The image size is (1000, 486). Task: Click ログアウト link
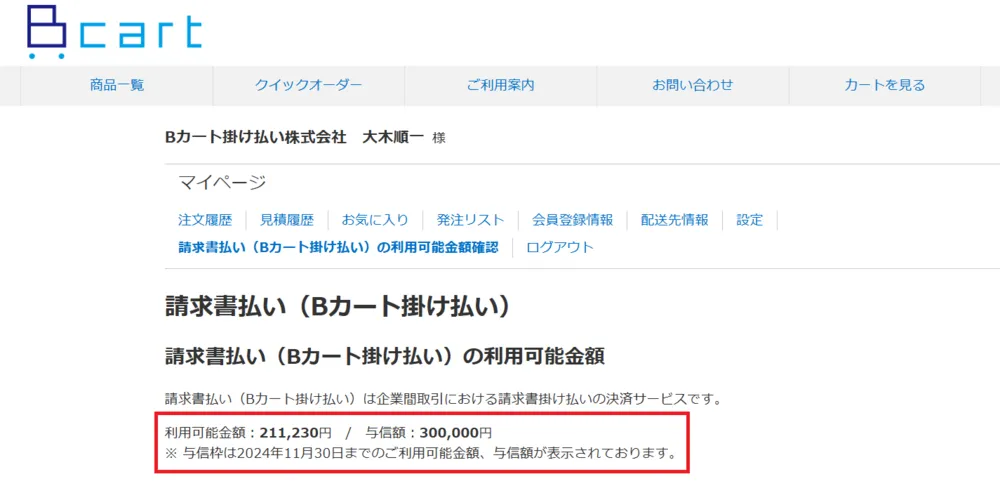tap(560, 247)
